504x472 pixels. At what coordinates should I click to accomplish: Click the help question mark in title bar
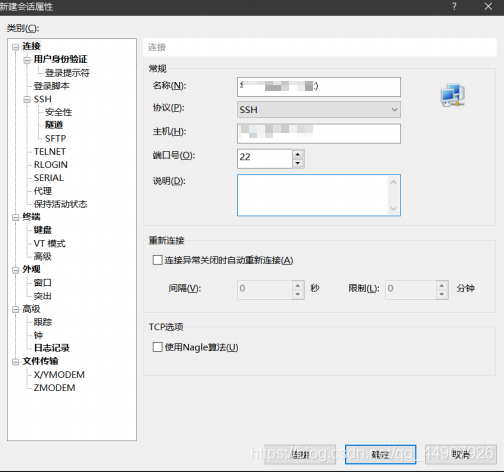454,6
